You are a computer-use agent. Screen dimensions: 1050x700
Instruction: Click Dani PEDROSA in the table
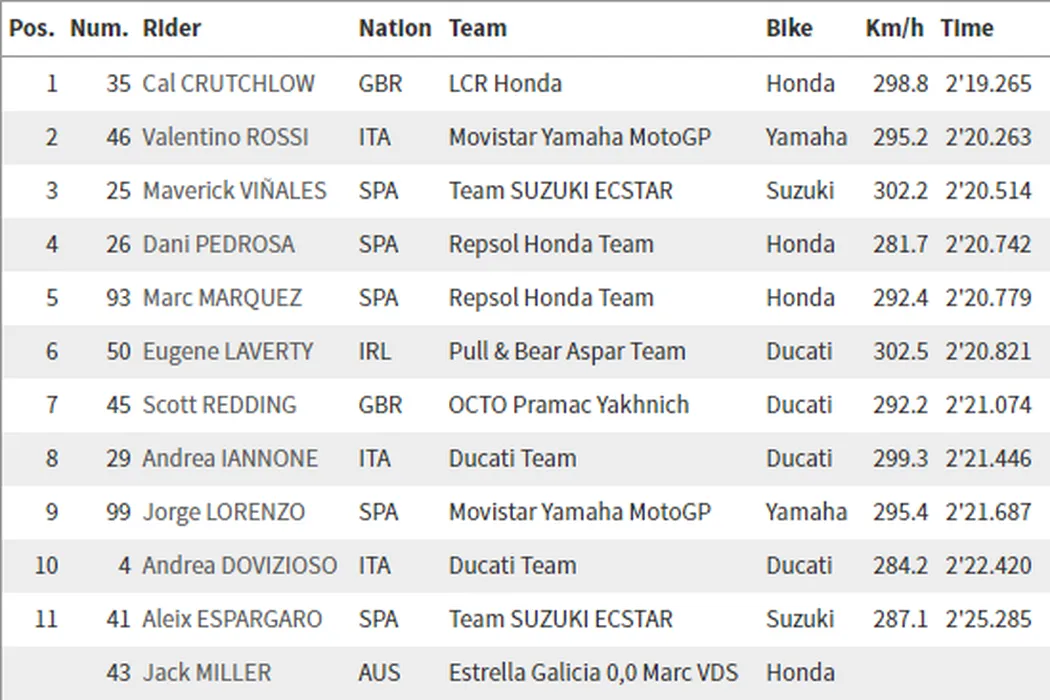click(220, 244)
